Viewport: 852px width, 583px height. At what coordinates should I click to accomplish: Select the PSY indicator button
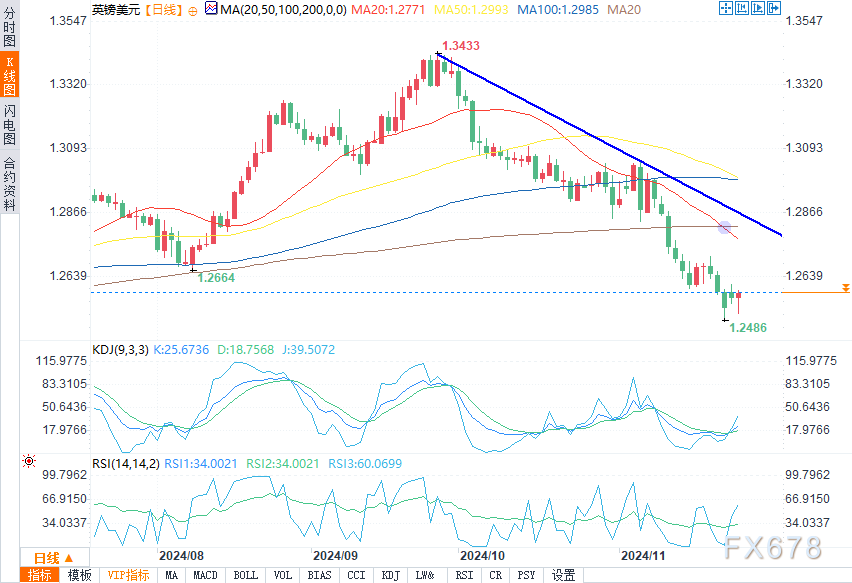526,575
